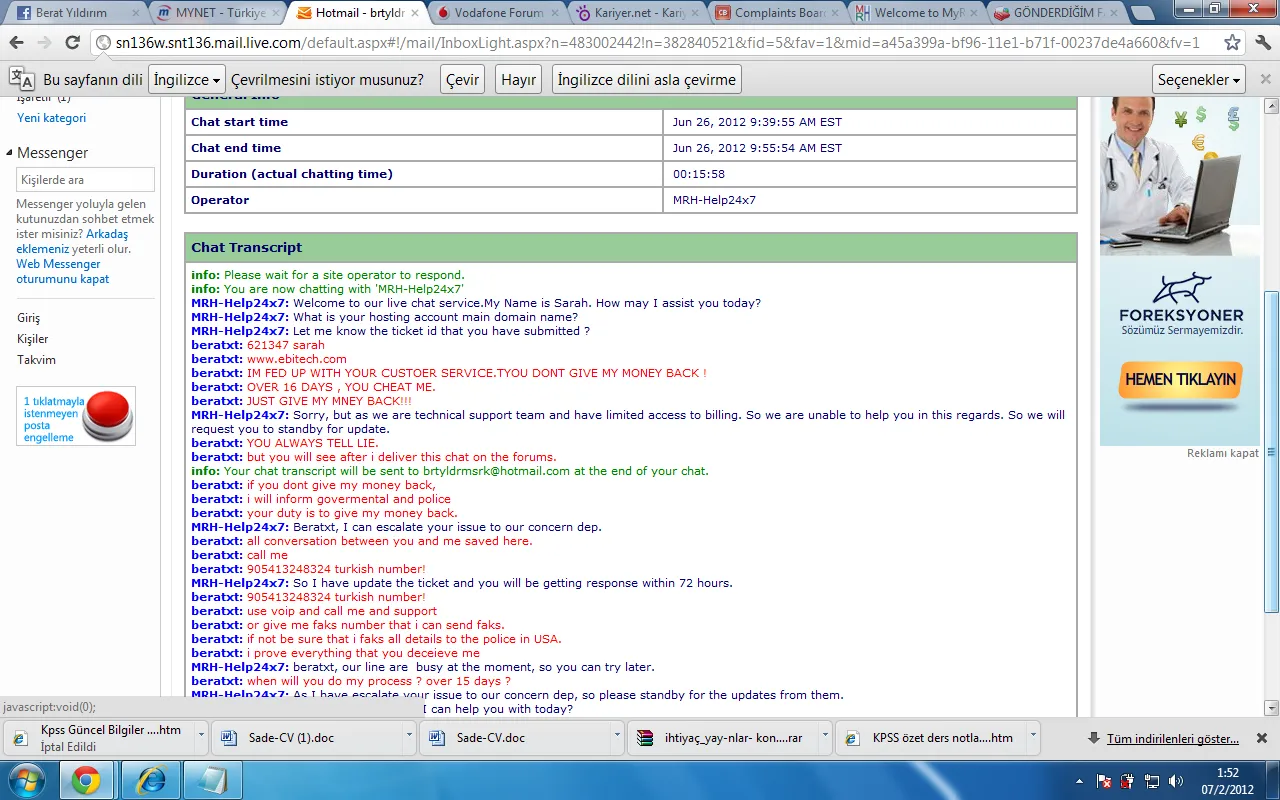Screen dimensions: 1280x800
Task: Click the Yeni kategori link
Action: [x=51, y=118]
